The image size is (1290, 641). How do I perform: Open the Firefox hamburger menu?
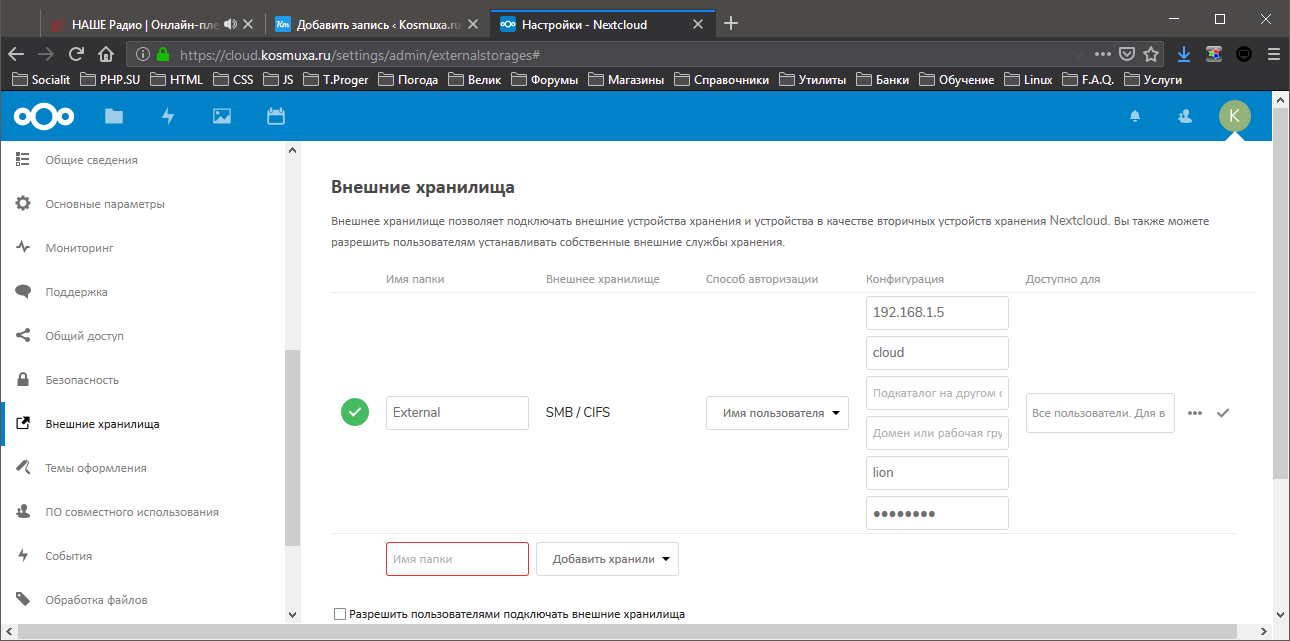(1273, 54)
